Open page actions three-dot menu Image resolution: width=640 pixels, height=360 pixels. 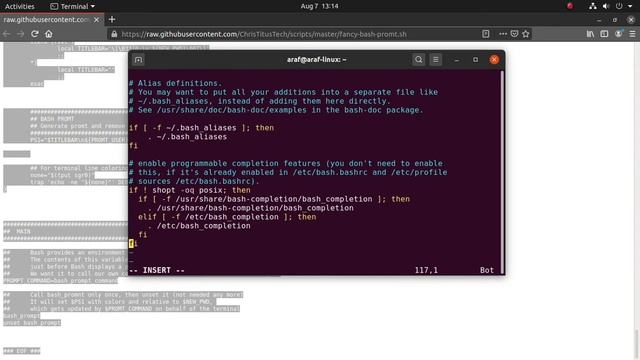click(503, 34)
